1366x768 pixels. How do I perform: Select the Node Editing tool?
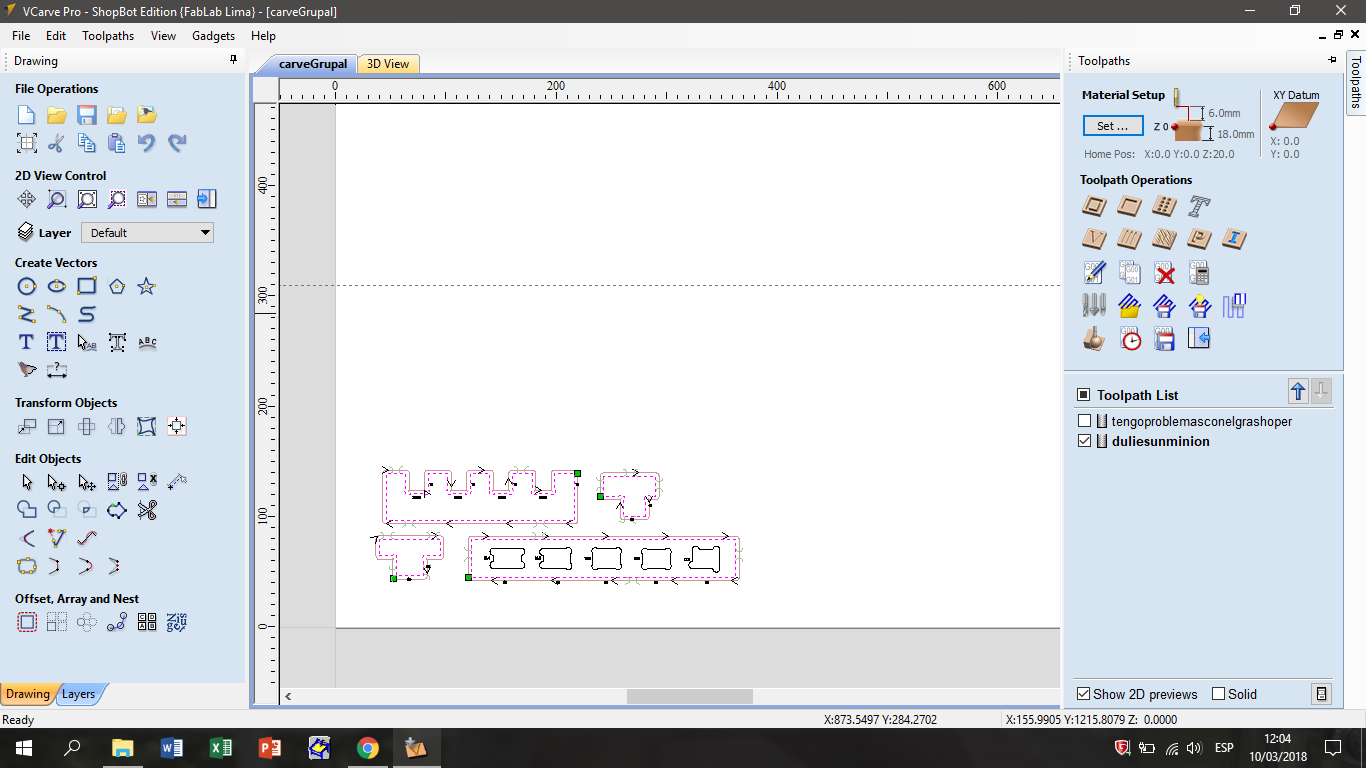coord(57,483)
